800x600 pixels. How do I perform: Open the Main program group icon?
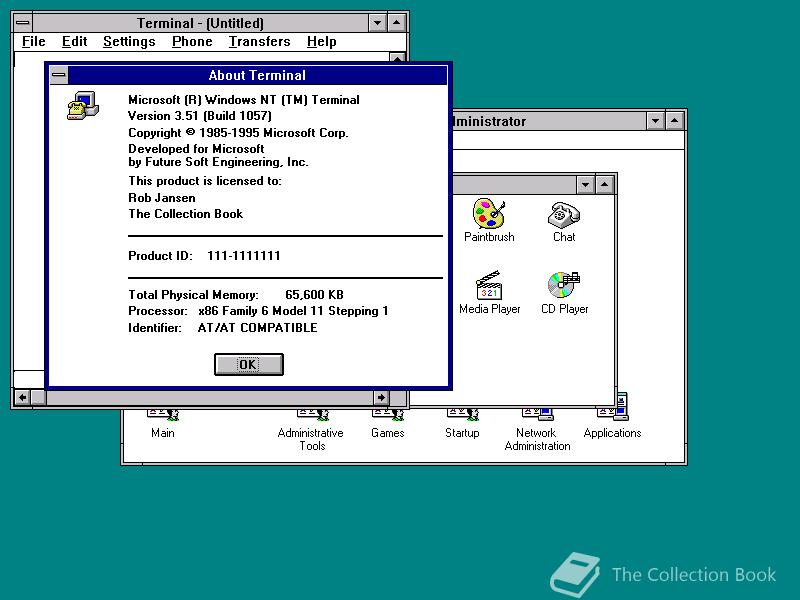coord(163,414)
